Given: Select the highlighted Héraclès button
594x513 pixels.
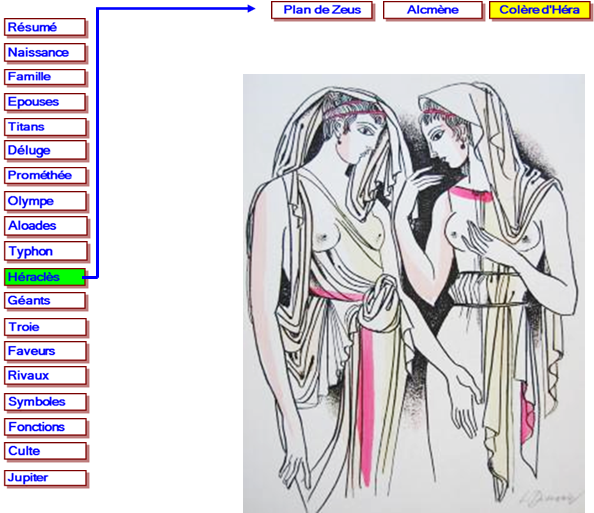Looking at the screenshot, I should click(45, 277).
